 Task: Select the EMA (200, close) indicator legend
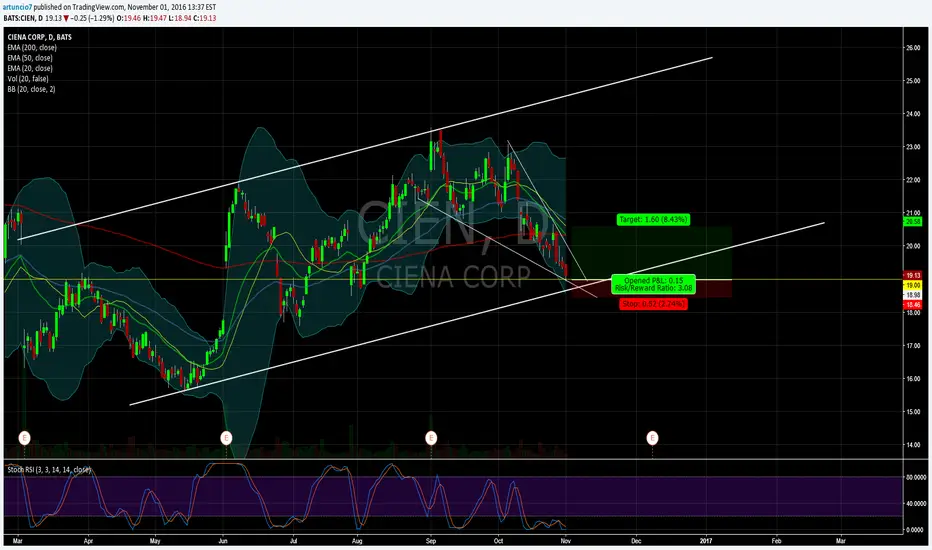(x=32, y=48)
